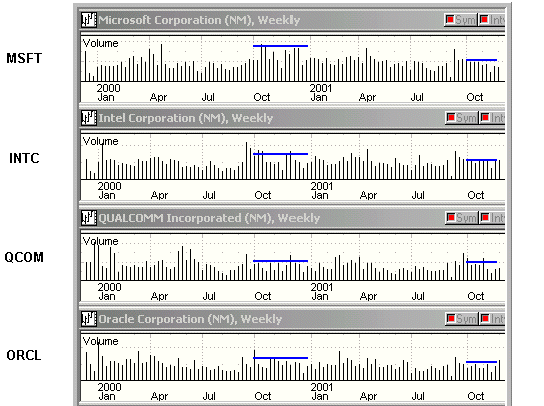
Task: Select the Microsoft Corporation (NM), Weekly title
Action: point(199,20)
